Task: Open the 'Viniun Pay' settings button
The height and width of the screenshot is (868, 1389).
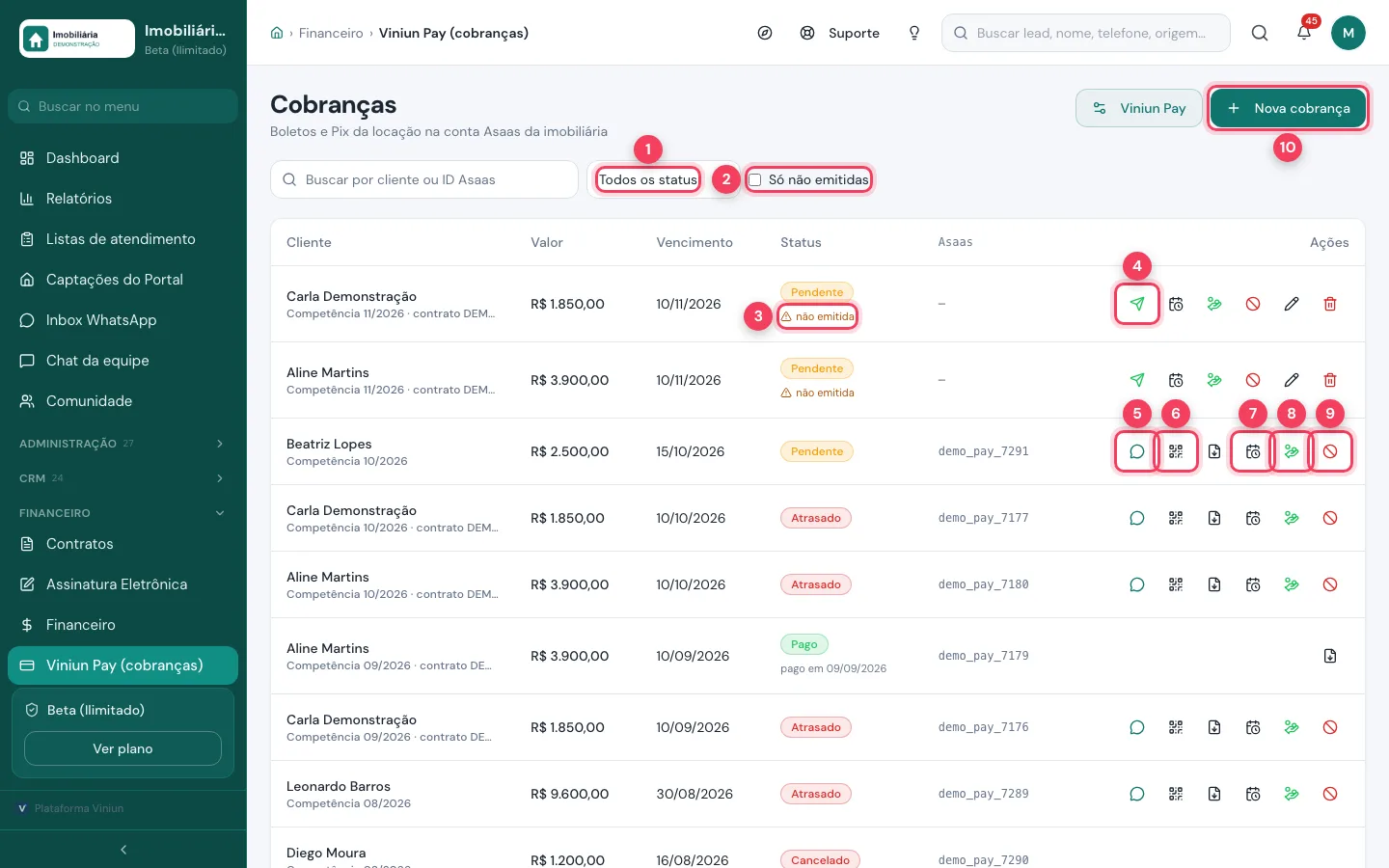Action: click(x=1139, y=108)
